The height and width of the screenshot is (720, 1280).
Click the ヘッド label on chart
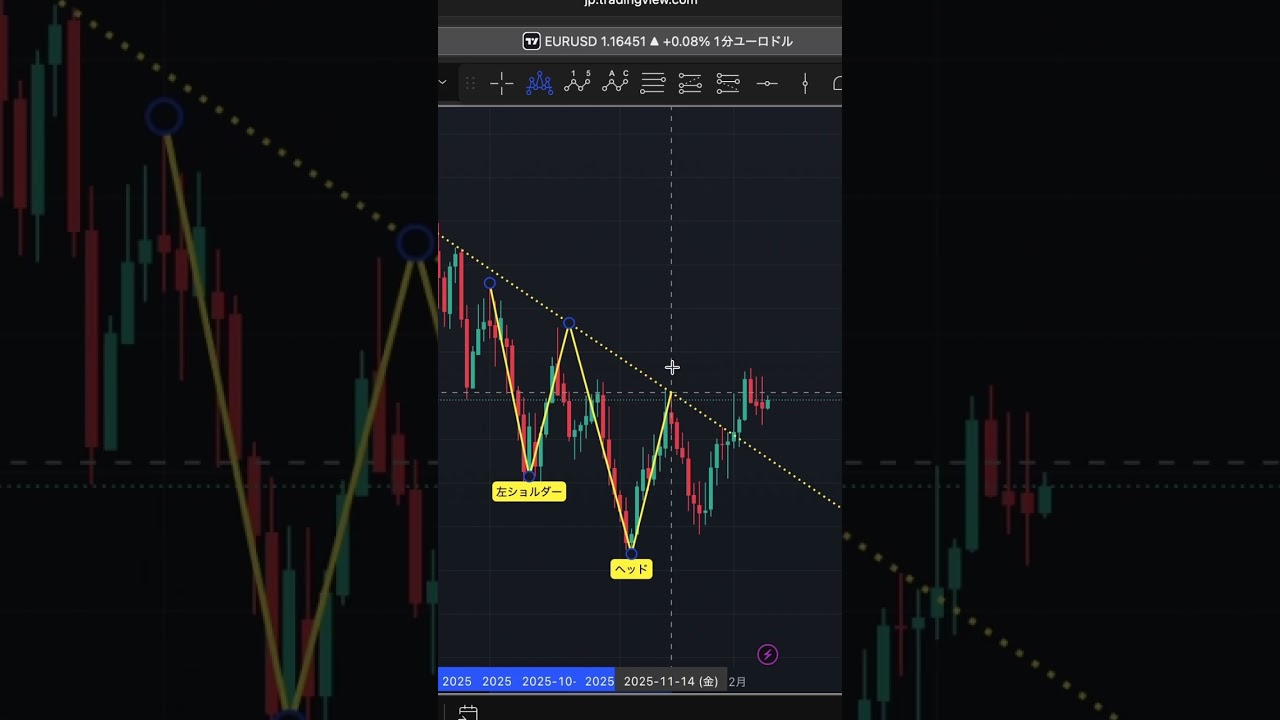631,569
